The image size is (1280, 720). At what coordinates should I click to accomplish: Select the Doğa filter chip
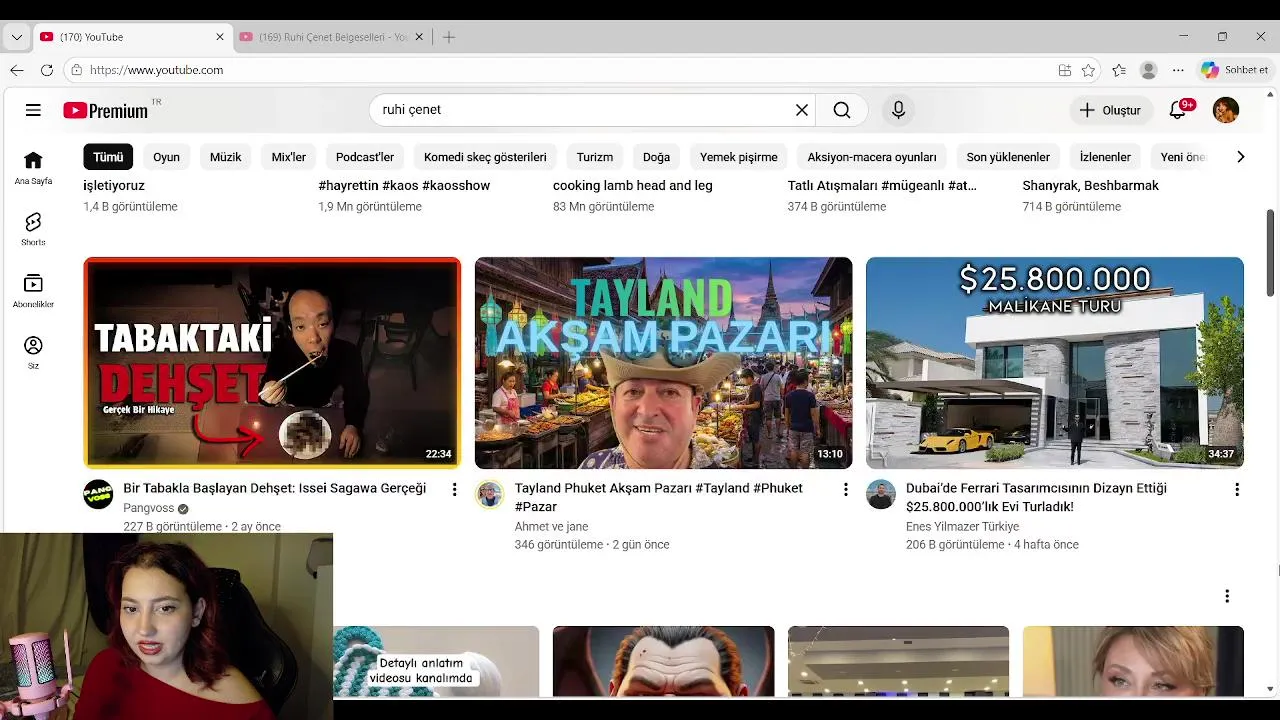point(656,157)
